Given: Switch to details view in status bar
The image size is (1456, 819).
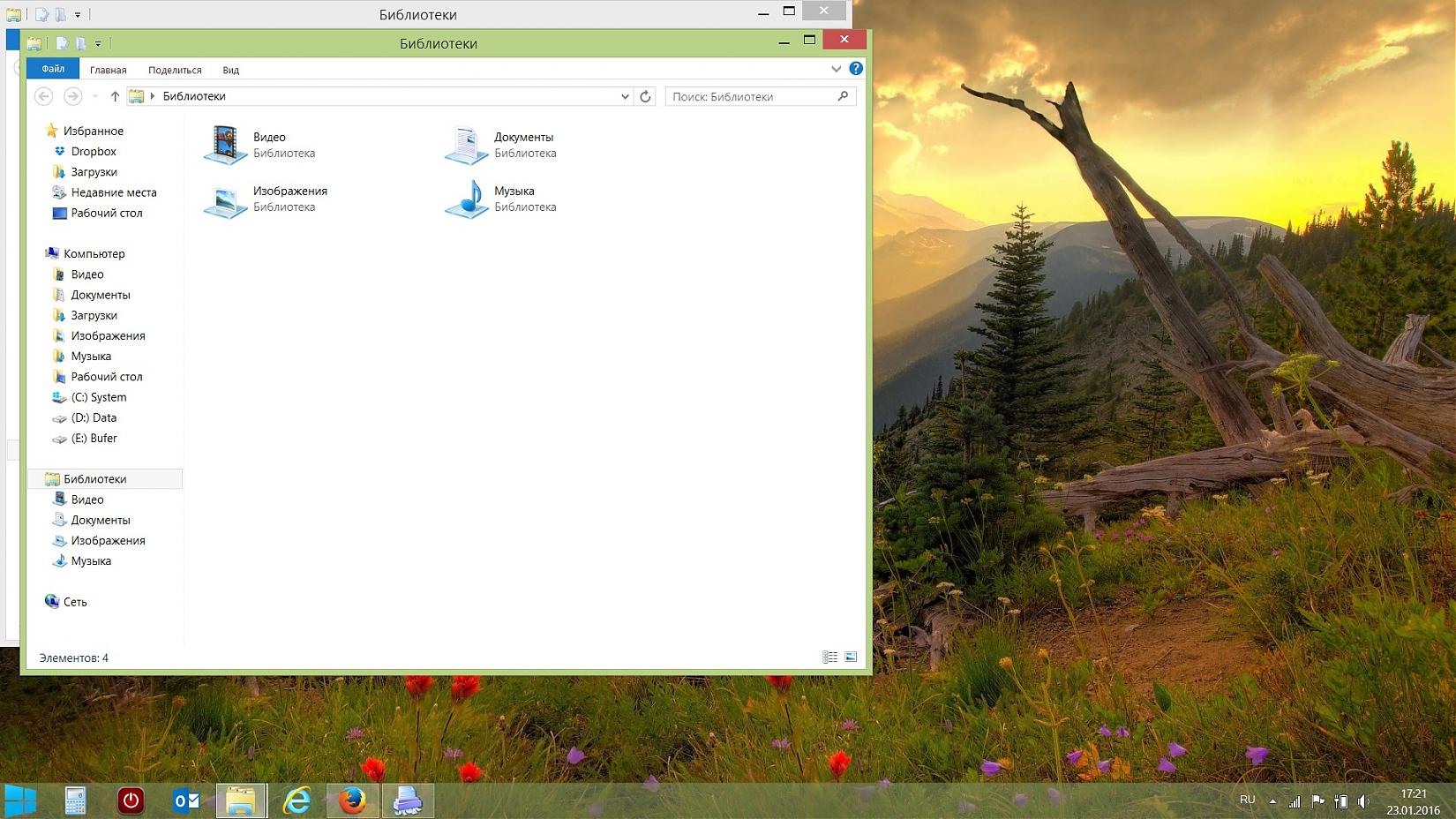Looking at the screenshot, I should [829, 657].
